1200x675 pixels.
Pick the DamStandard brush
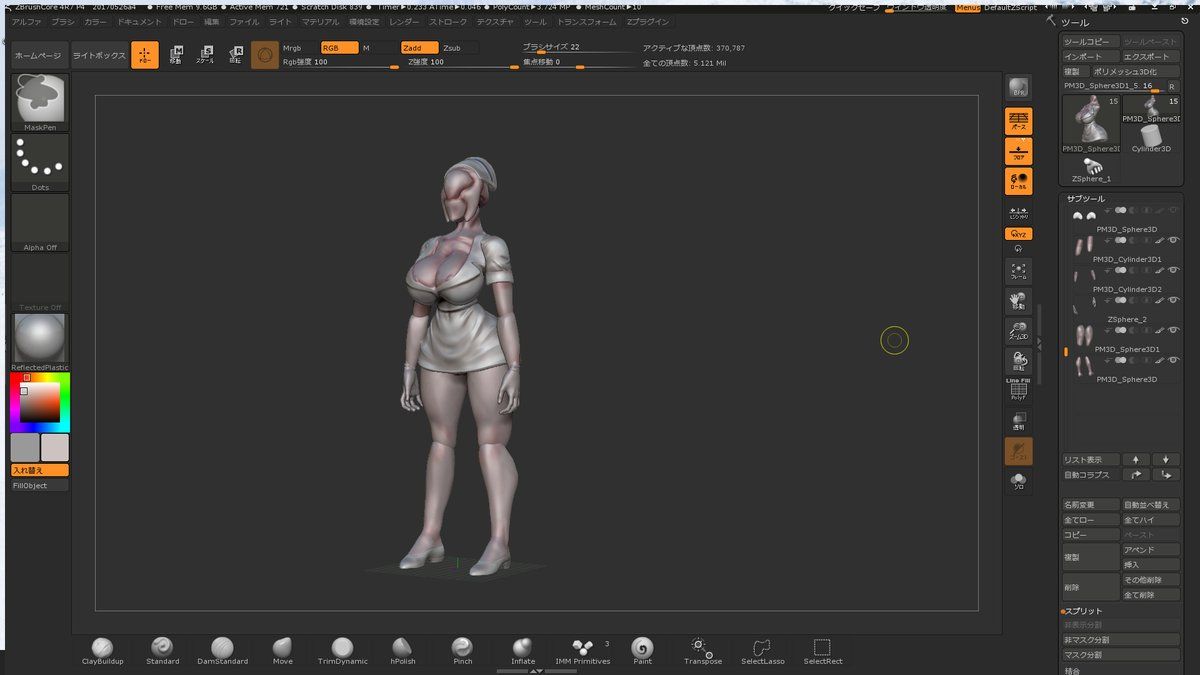[222, 649]
